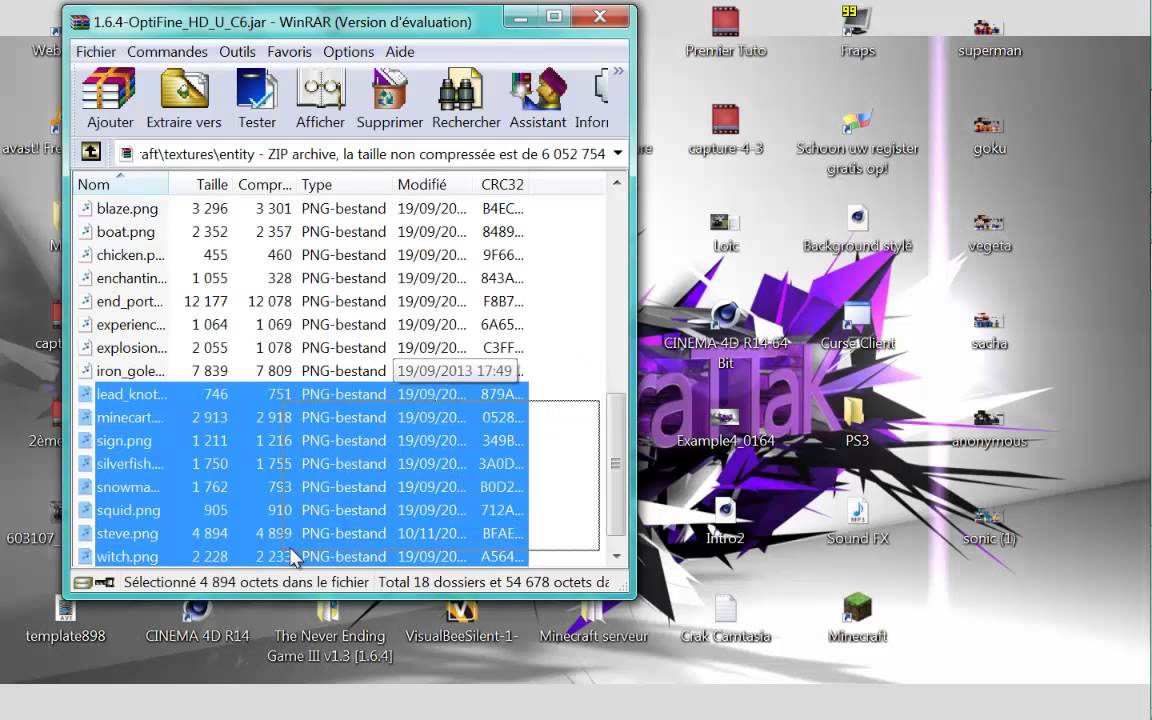Image resolution: width=1152 pixels, height=720 pixels.
Task: Click the vertical scrollbar thumb in file list
Action: tap(616, 464)
